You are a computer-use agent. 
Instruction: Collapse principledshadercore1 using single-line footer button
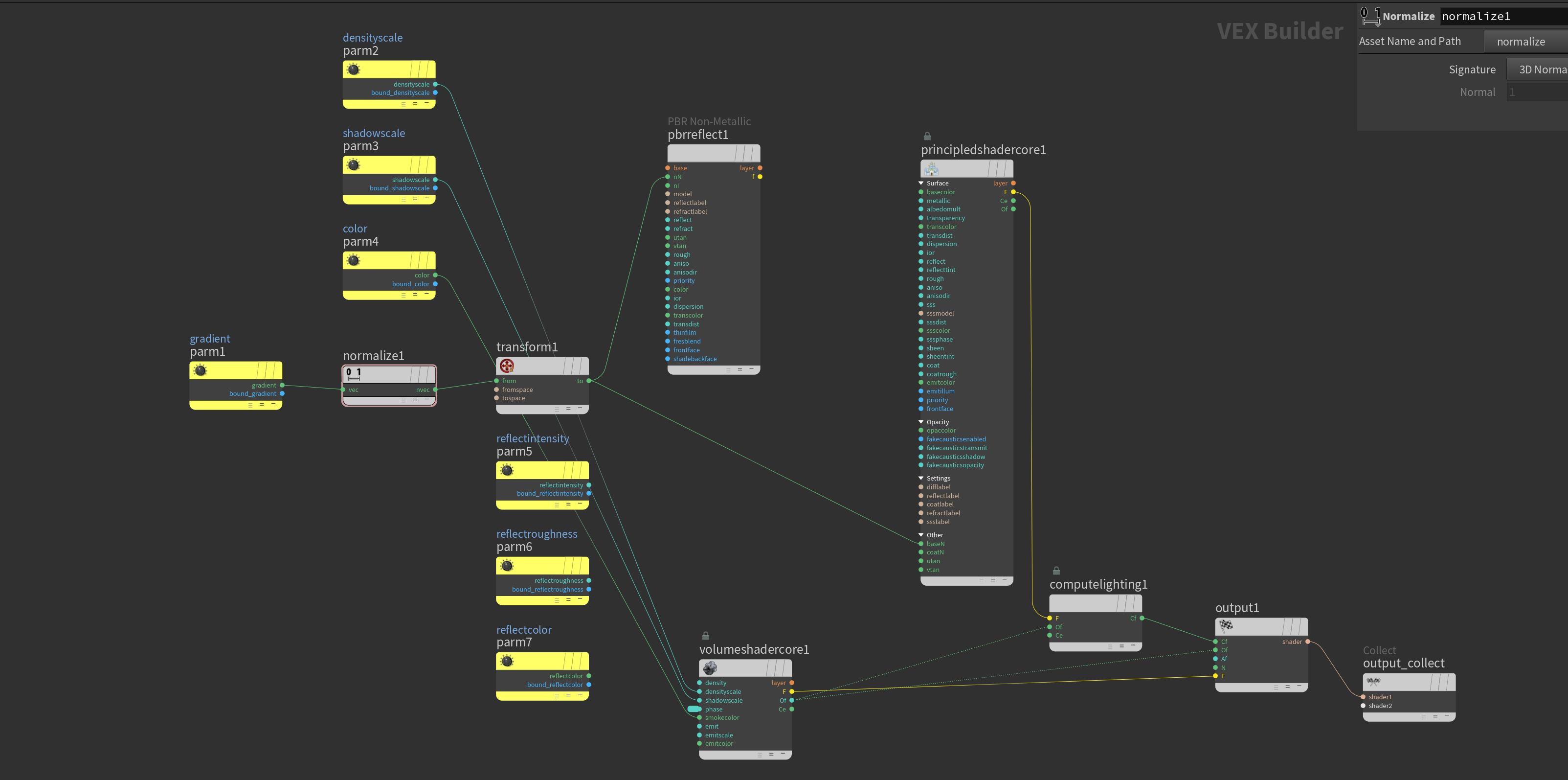point(1005,580)
